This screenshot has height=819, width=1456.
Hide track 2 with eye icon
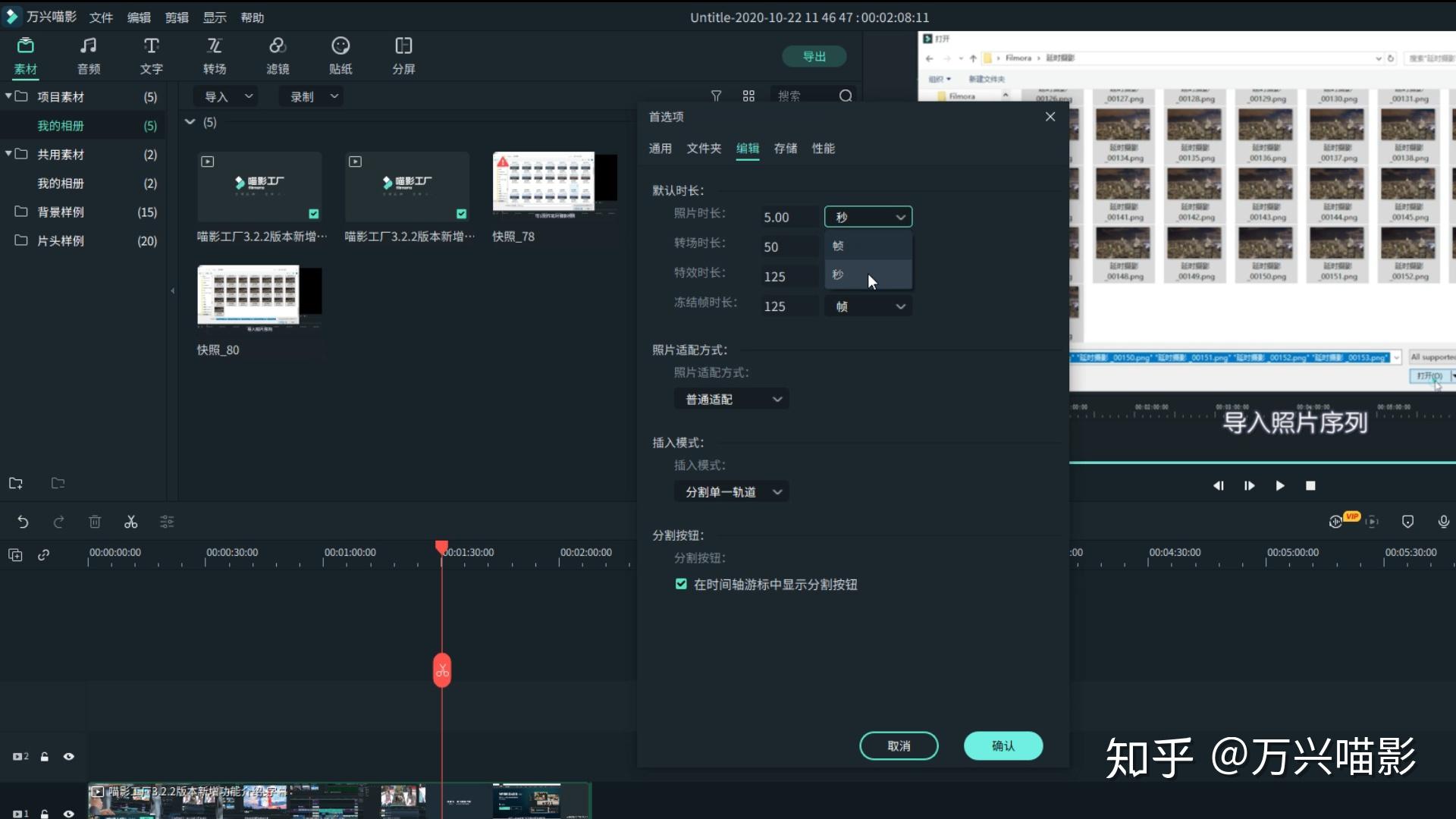[x=69, y=756]
